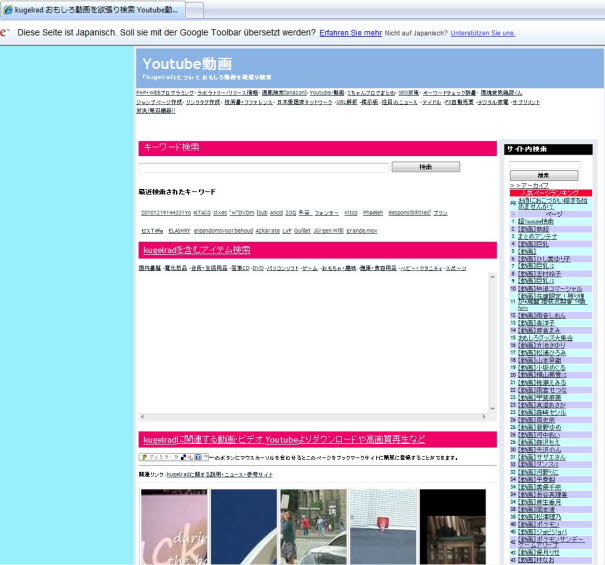Open ranking entry '【動画】サザエさん'
This screenshot has width=605, height=565.
(x=541, y=457)
